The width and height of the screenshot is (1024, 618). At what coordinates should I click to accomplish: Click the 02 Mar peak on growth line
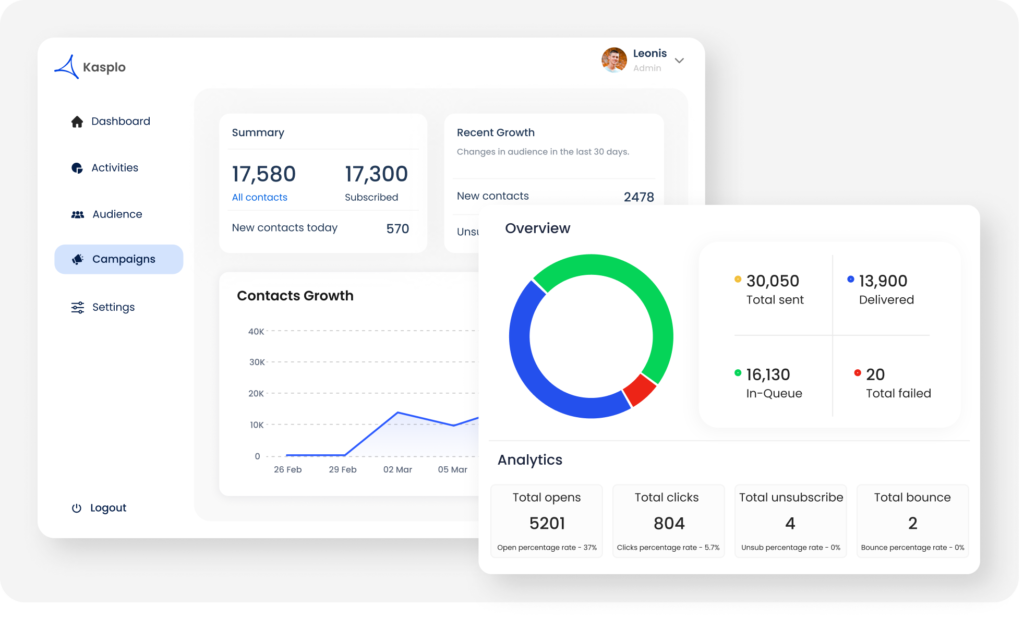point(398,412)
